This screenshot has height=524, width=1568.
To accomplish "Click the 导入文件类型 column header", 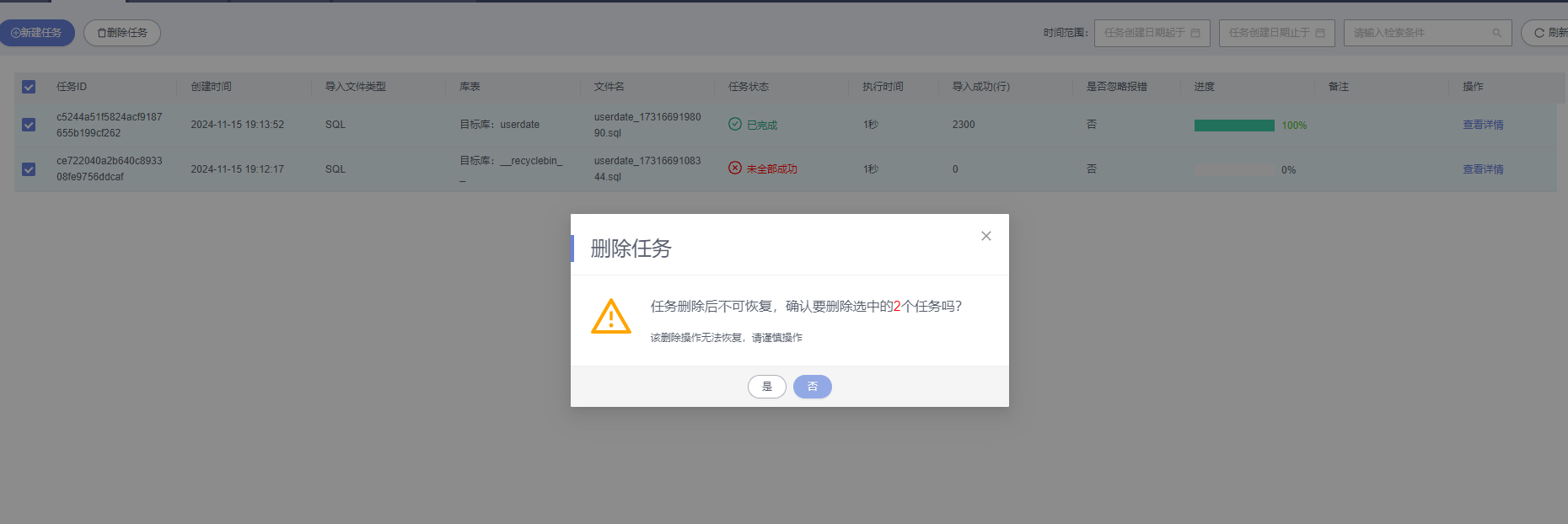I will coord(356,87).
